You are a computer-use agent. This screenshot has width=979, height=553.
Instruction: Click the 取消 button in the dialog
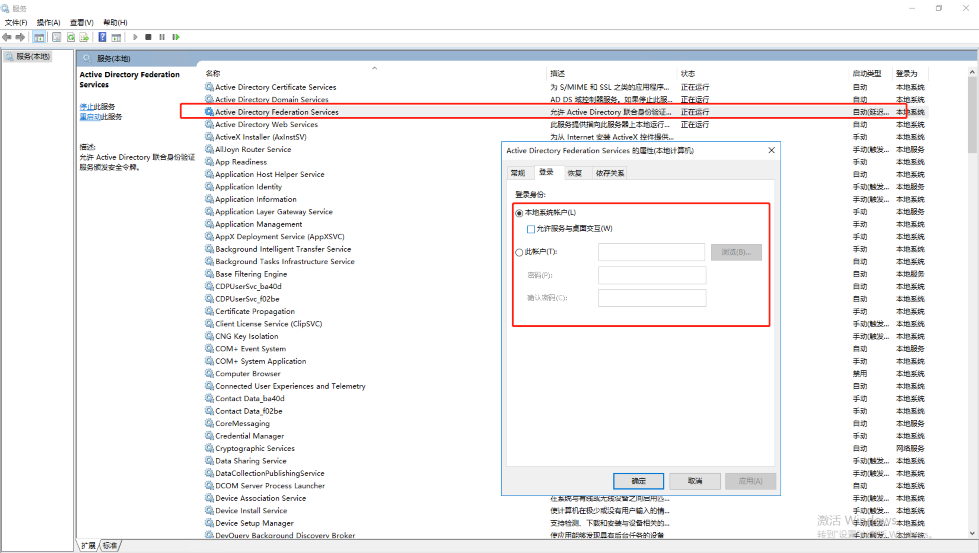[x=695, y=481]
